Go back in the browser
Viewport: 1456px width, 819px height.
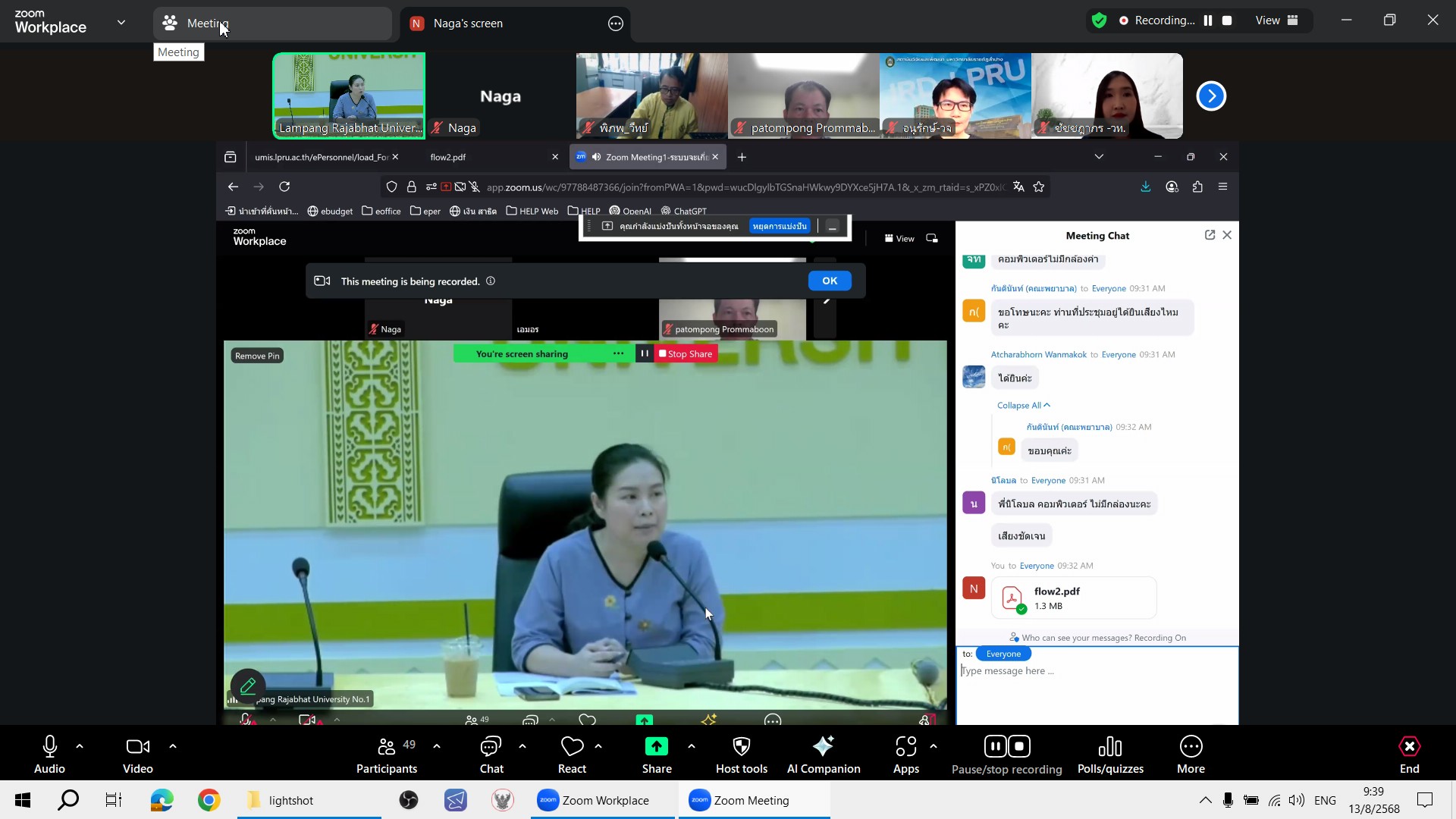233,187
